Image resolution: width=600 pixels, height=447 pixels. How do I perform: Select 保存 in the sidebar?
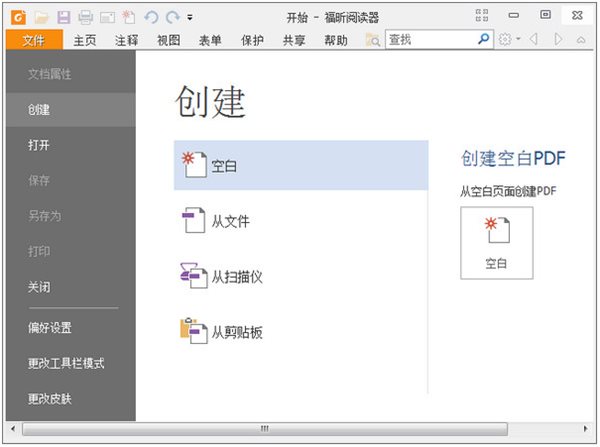pos(71,181)
